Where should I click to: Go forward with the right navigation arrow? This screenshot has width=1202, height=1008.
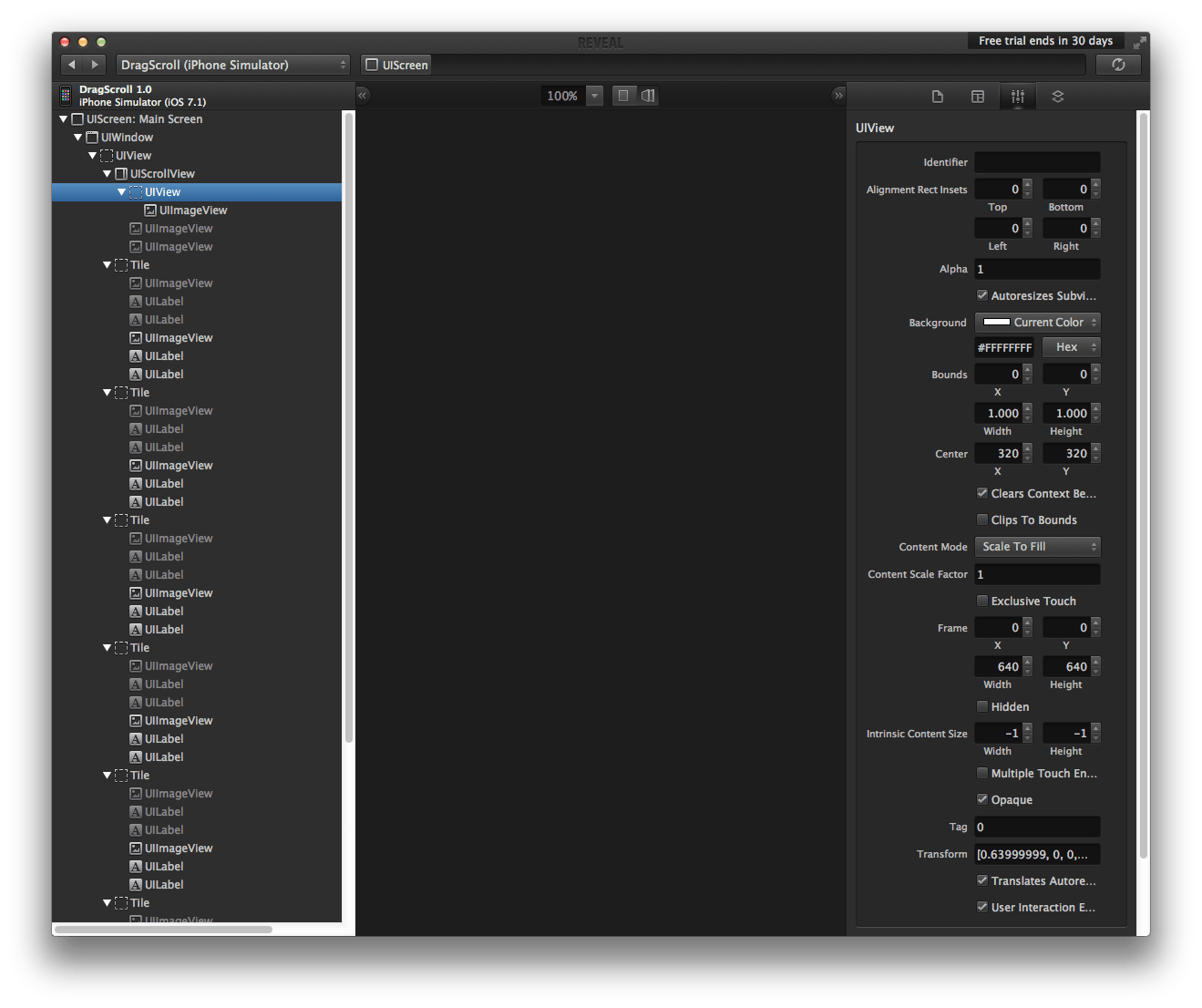95,65
